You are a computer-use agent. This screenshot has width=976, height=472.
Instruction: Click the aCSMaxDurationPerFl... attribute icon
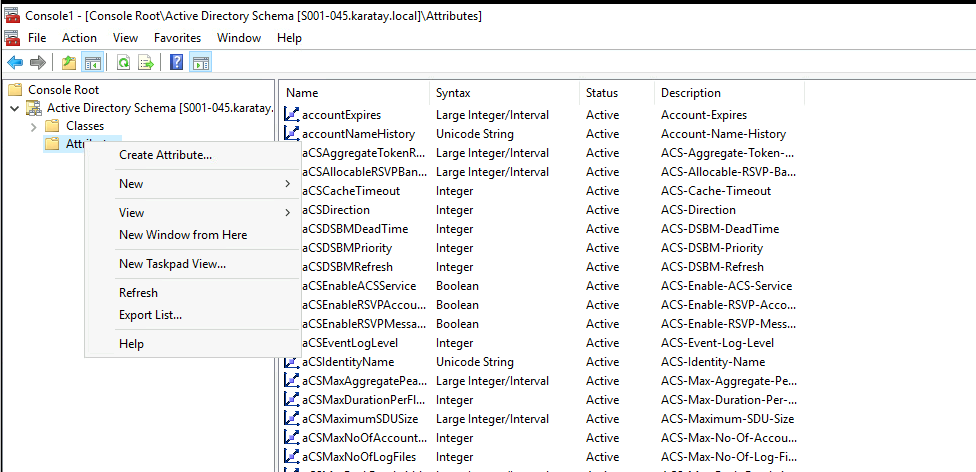[291, 399]
